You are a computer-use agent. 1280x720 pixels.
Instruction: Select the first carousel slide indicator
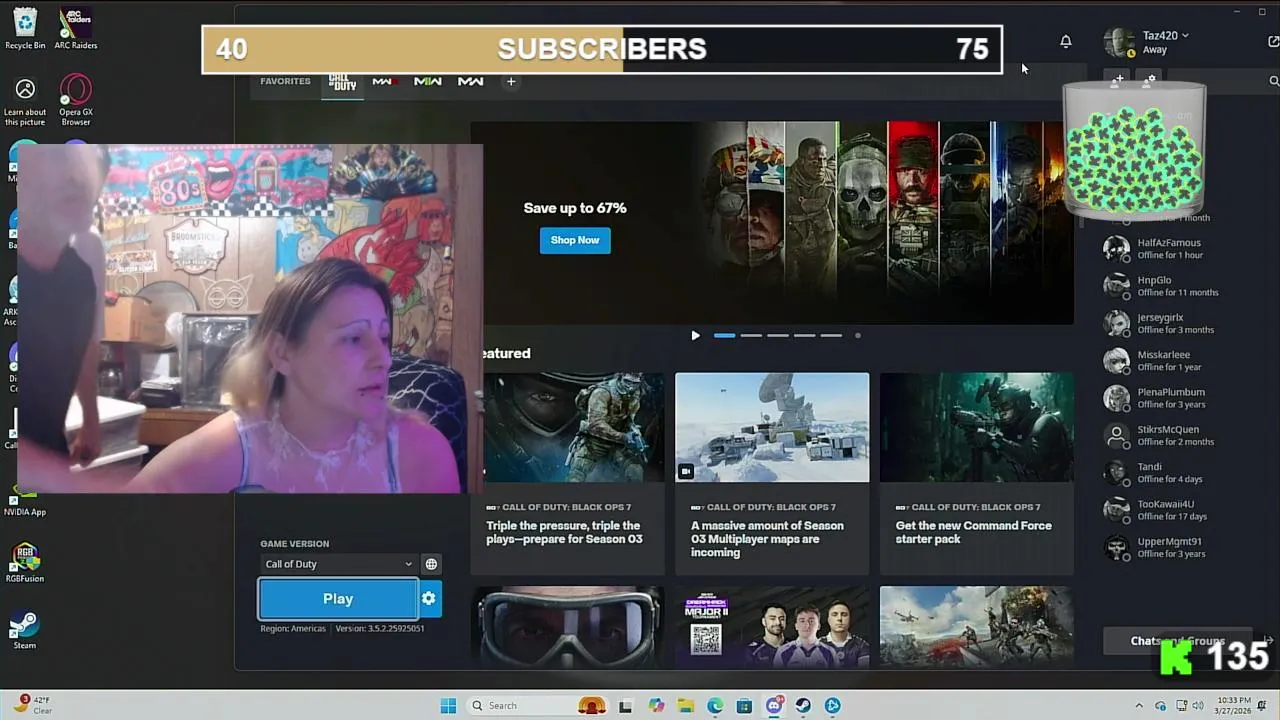tap(725, 336)
